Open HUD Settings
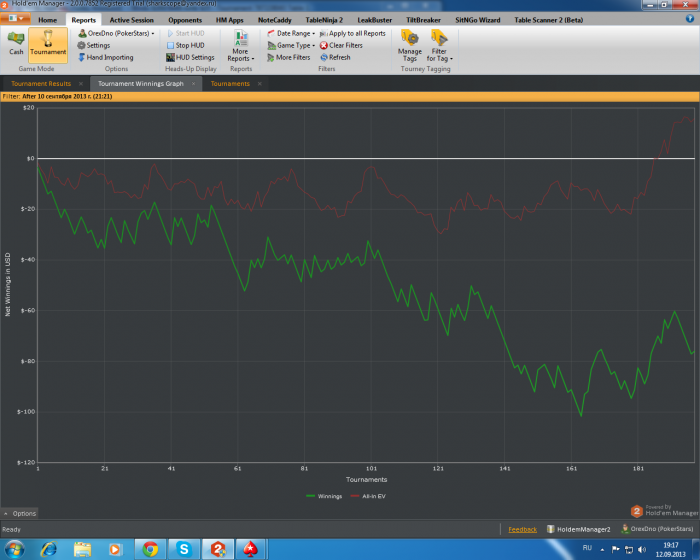Image resolution: width=700 pixels, height=560 pixels. [191, 57]
